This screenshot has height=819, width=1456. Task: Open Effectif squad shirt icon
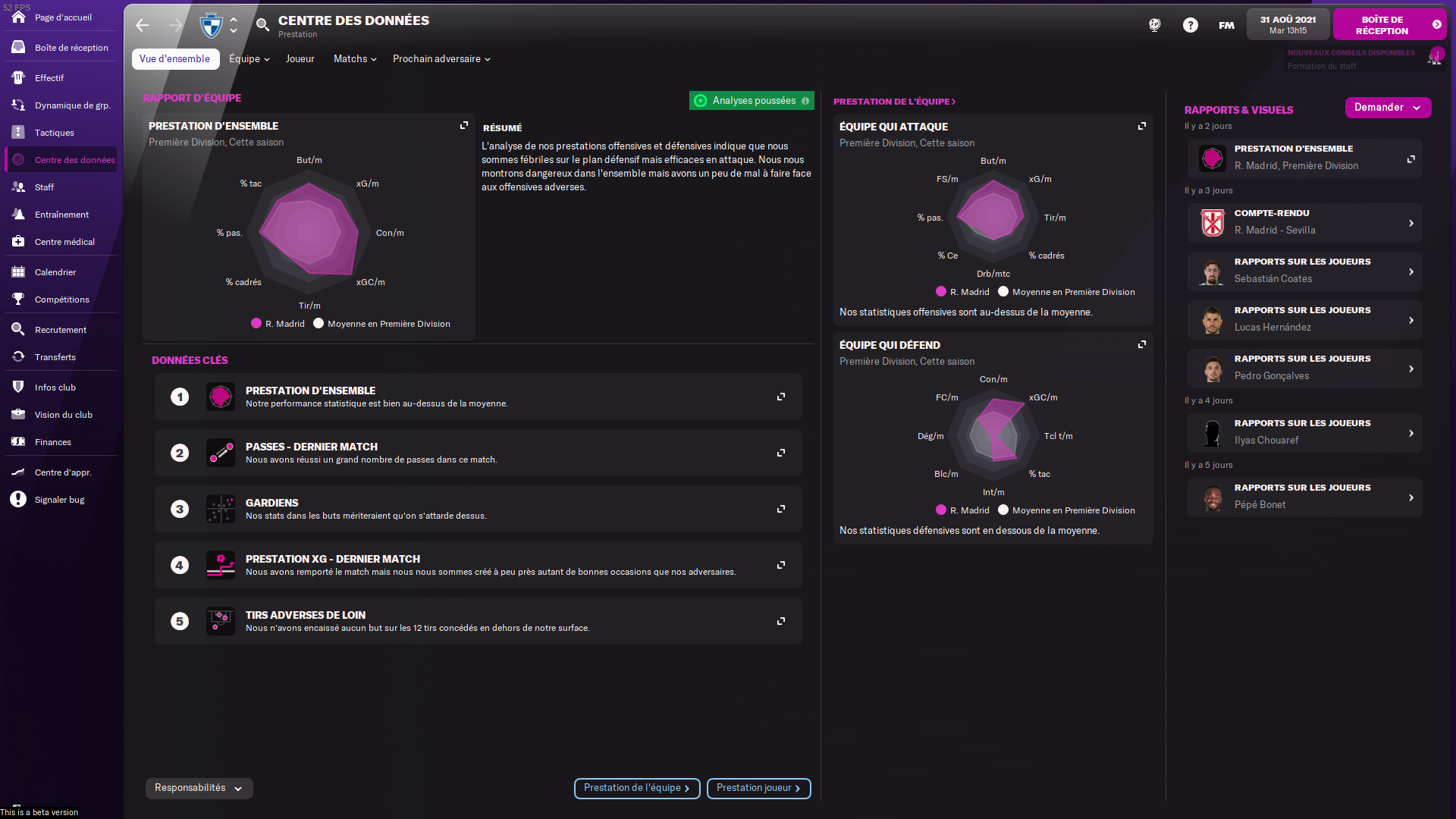18,77
